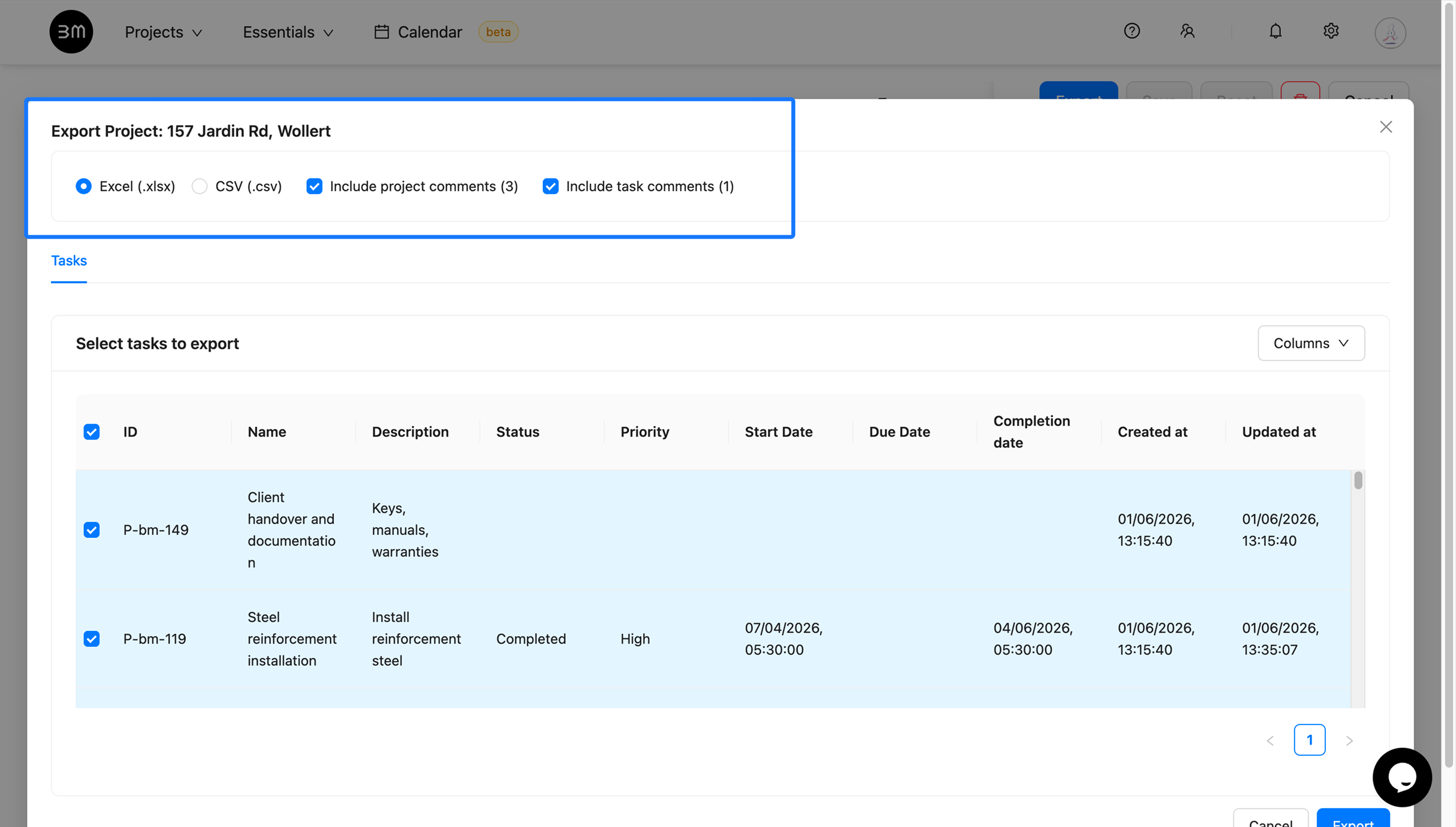Close the Export Project dialog
Screen dimensions: 1456x827
(1386, 127)
